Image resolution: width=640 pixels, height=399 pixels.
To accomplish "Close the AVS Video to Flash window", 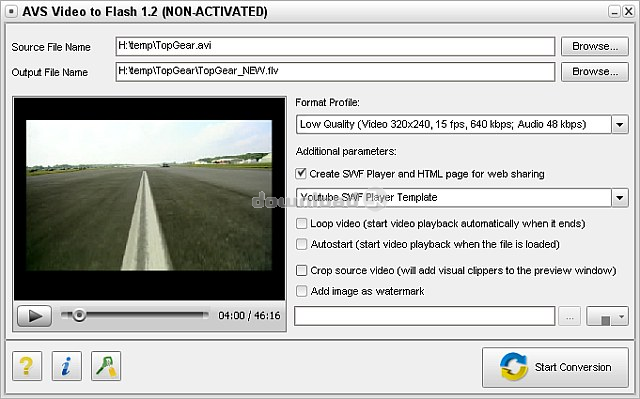I will click(x=628, y=12).
